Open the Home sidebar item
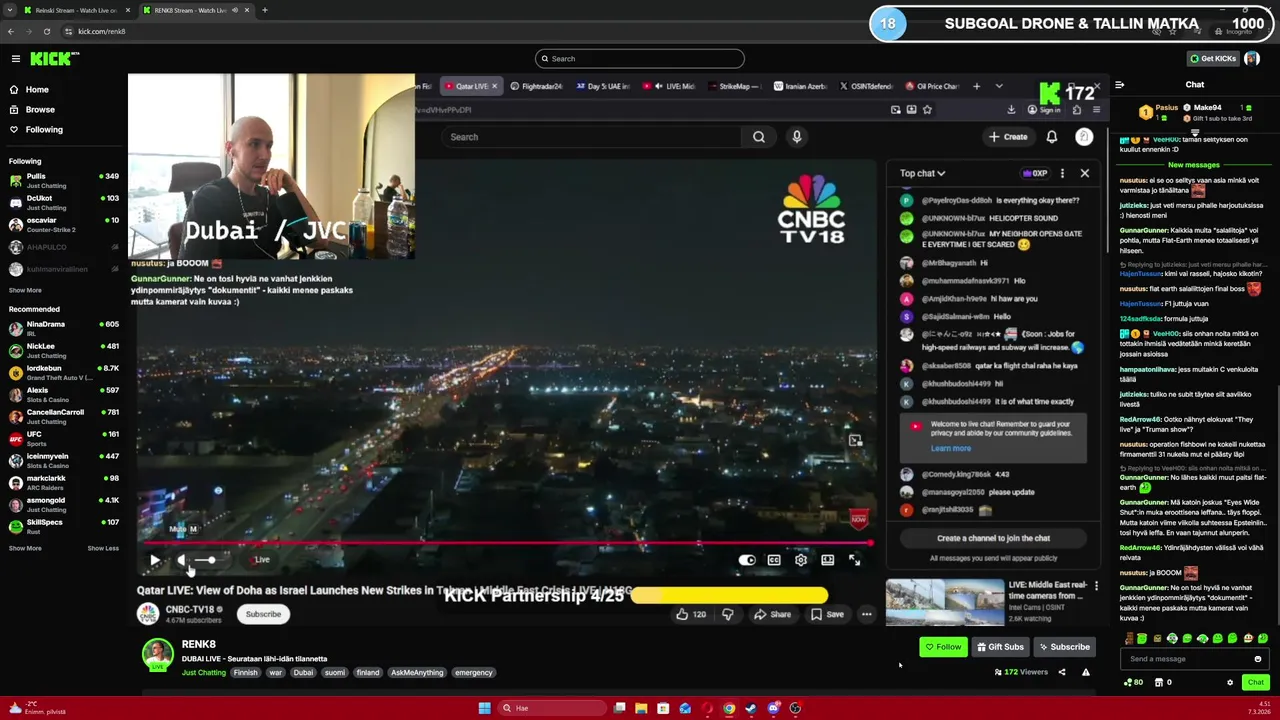 (x=37, y=90)
